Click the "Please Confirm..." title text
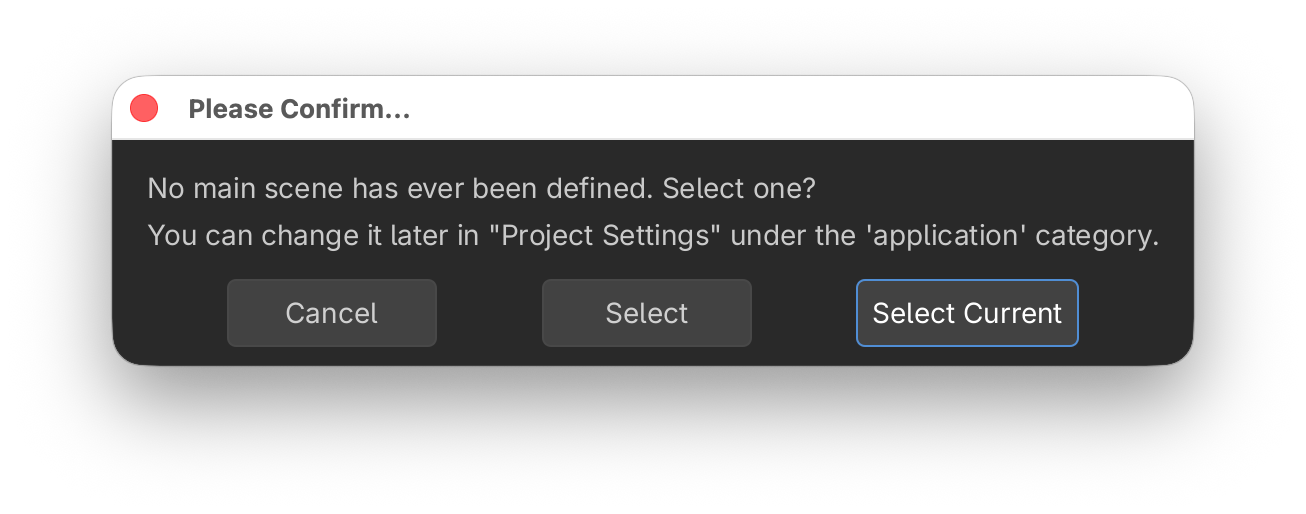 [299, 109]
